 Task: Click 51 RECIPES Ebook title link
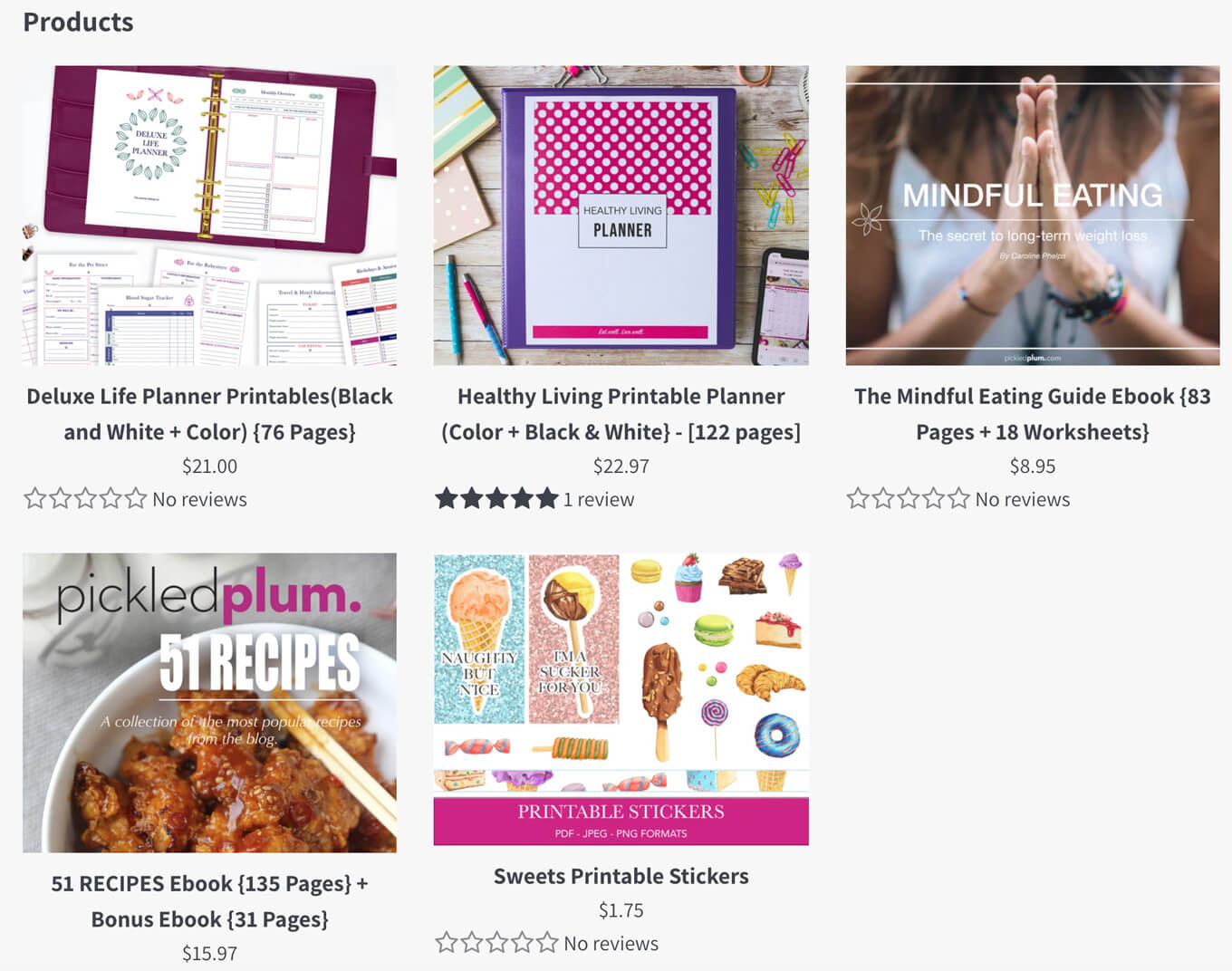tap(209, 901)
